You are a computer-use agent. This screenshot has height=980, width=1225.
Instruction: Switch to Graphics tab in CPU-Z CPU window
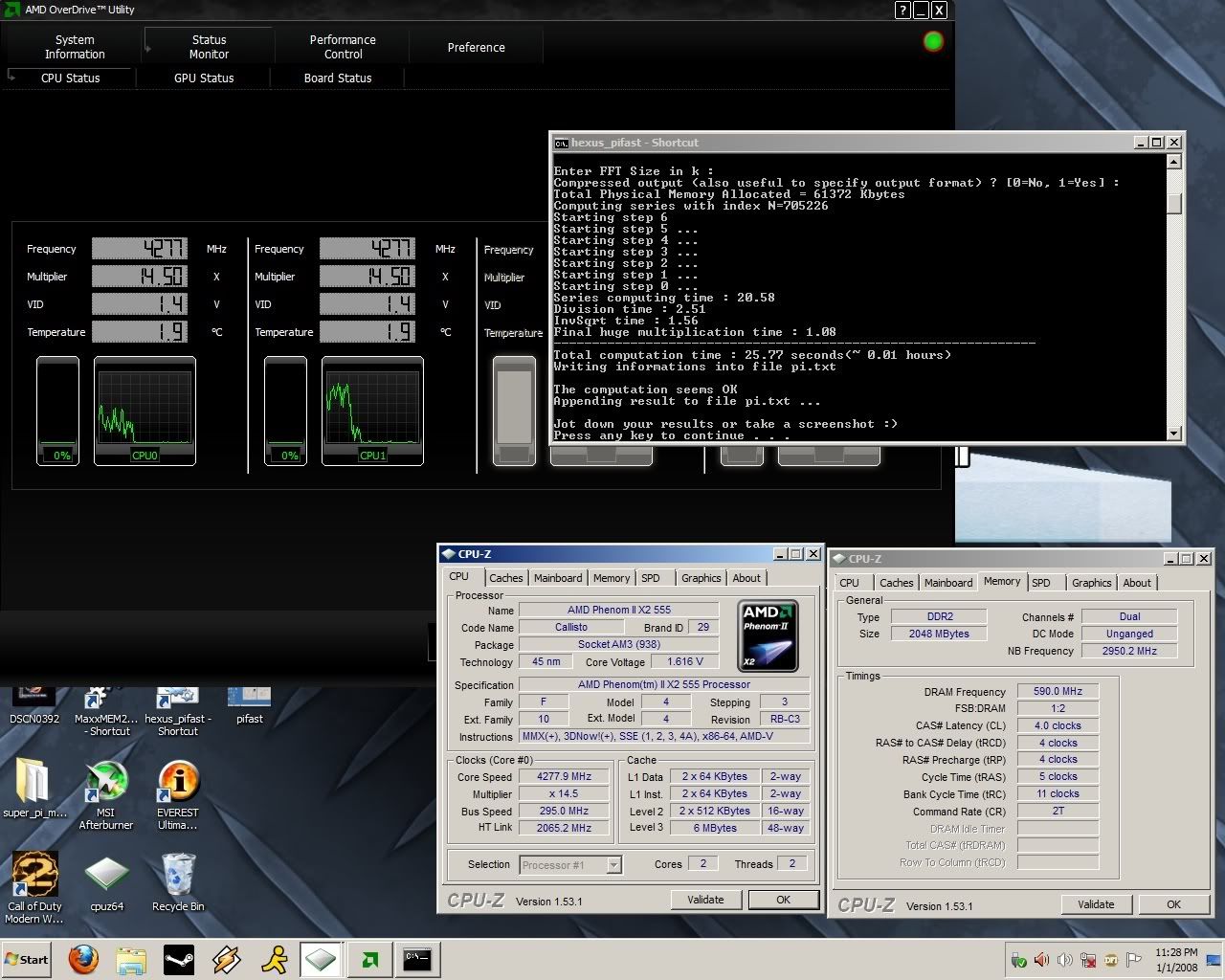click(702, 578)
